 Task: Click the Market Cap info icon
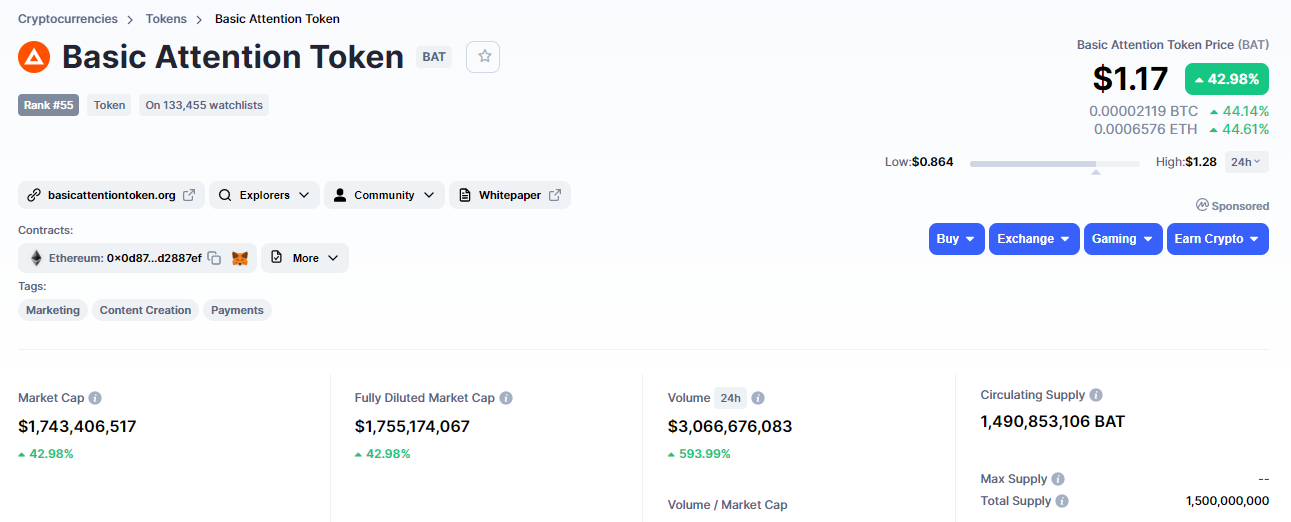95,398
